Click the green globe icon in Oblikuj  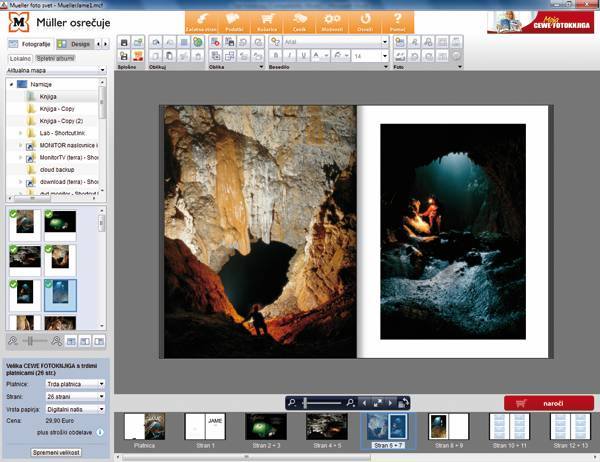198,42
